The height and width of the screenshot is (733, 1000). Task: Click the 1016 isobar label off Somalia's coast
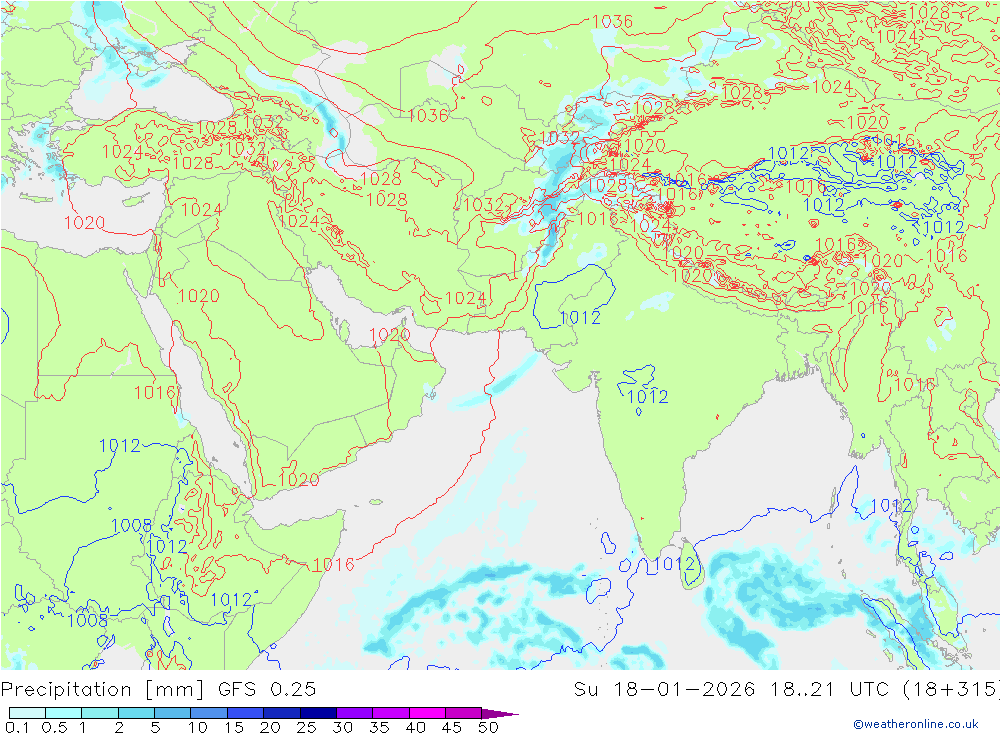(334, 565)
